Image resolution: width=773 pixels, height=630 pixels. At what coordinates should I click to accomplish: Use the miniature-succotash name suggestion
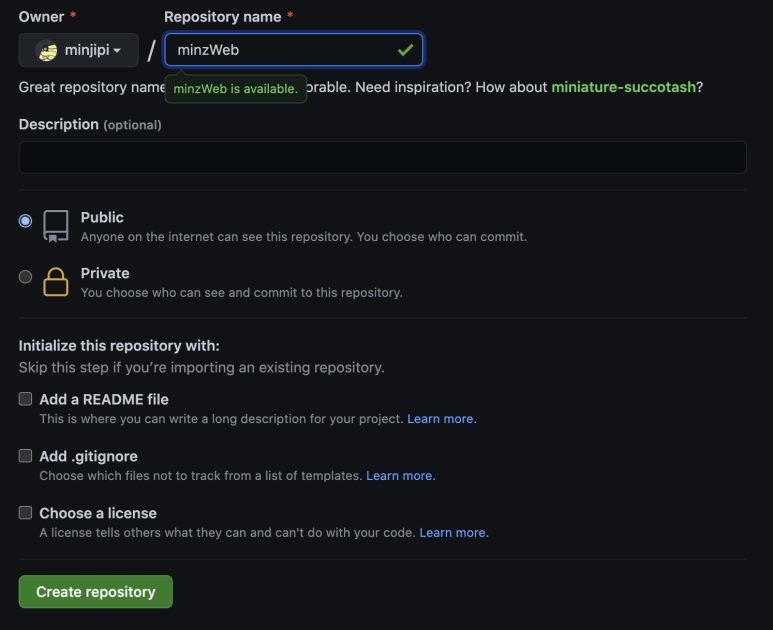coord(623,87)
